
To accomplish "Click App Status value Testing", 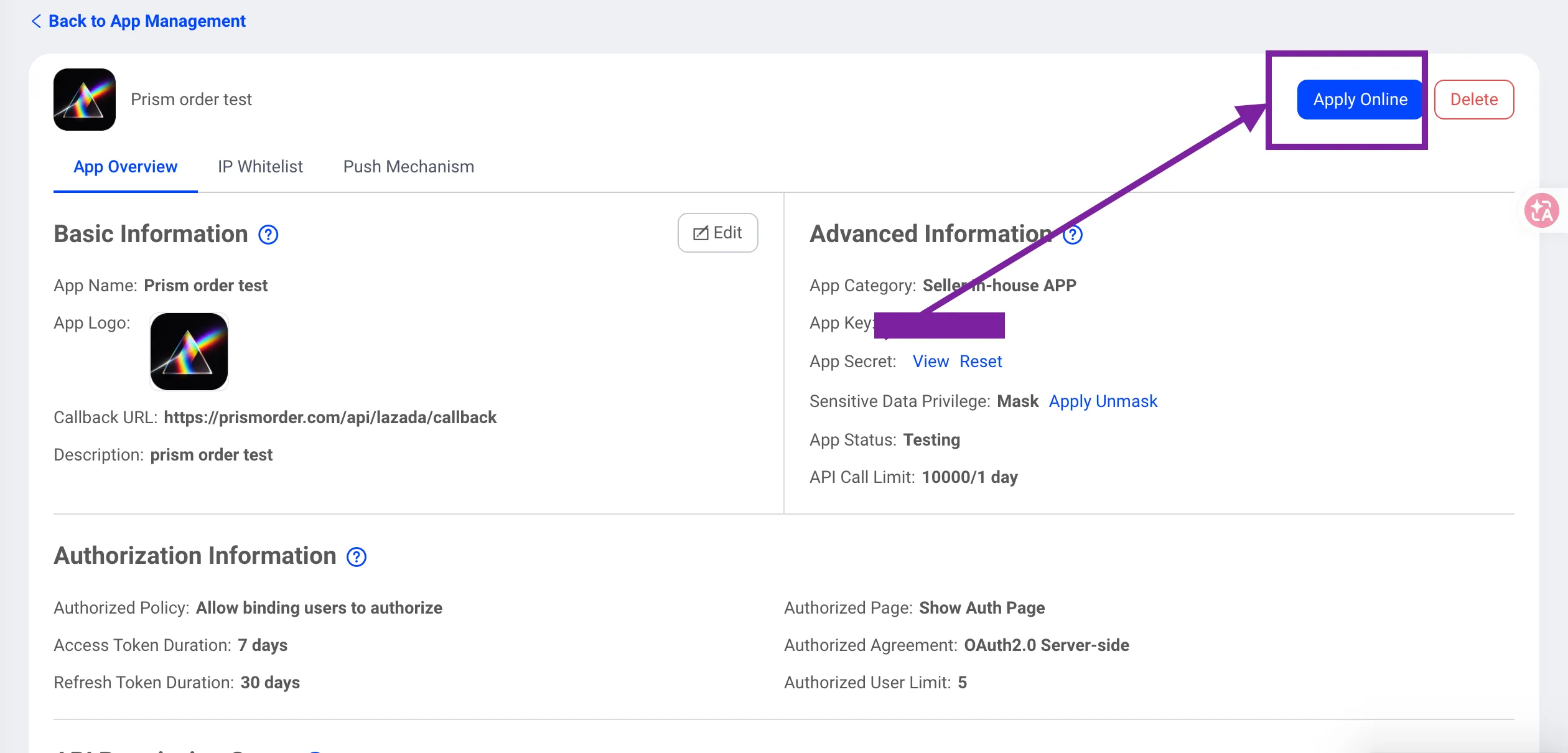I will 931,440.
